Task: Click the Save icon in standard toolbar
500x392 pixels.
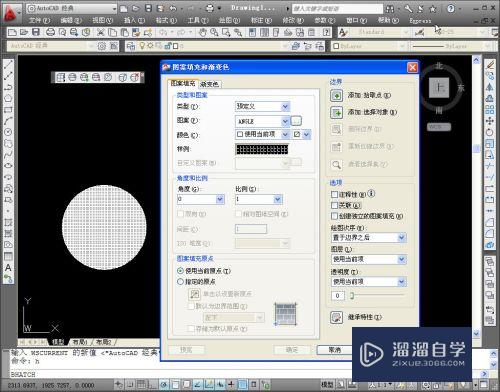Action: pos(36,32)
